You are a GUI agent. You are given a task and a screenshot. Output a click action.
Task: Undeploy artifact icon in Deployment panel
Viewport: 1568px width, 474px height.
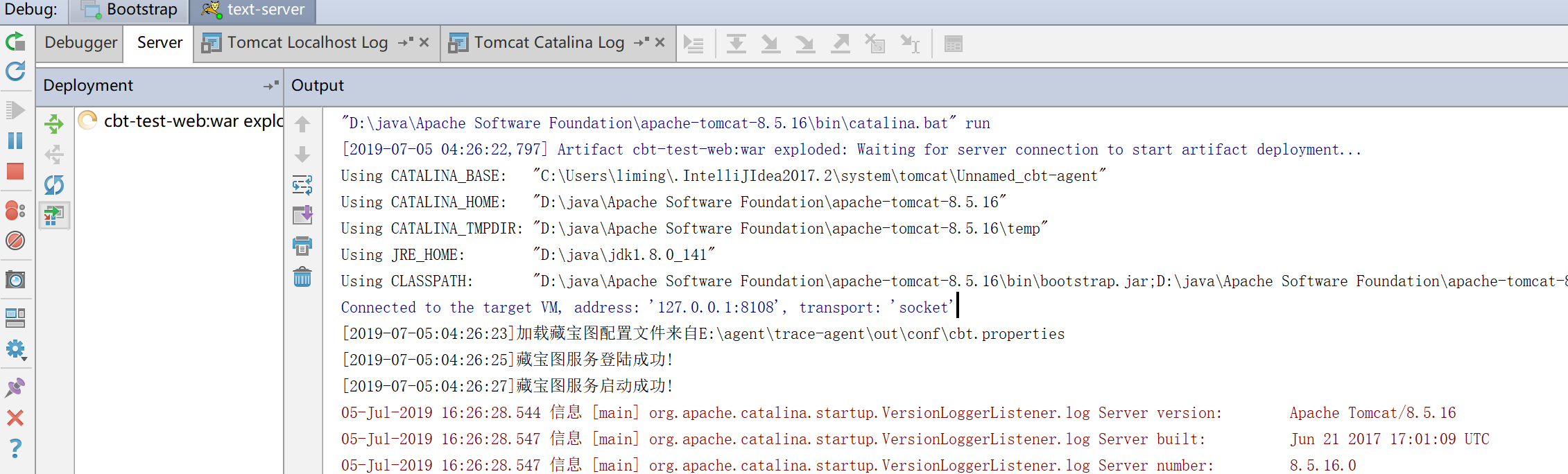(54, 155)
